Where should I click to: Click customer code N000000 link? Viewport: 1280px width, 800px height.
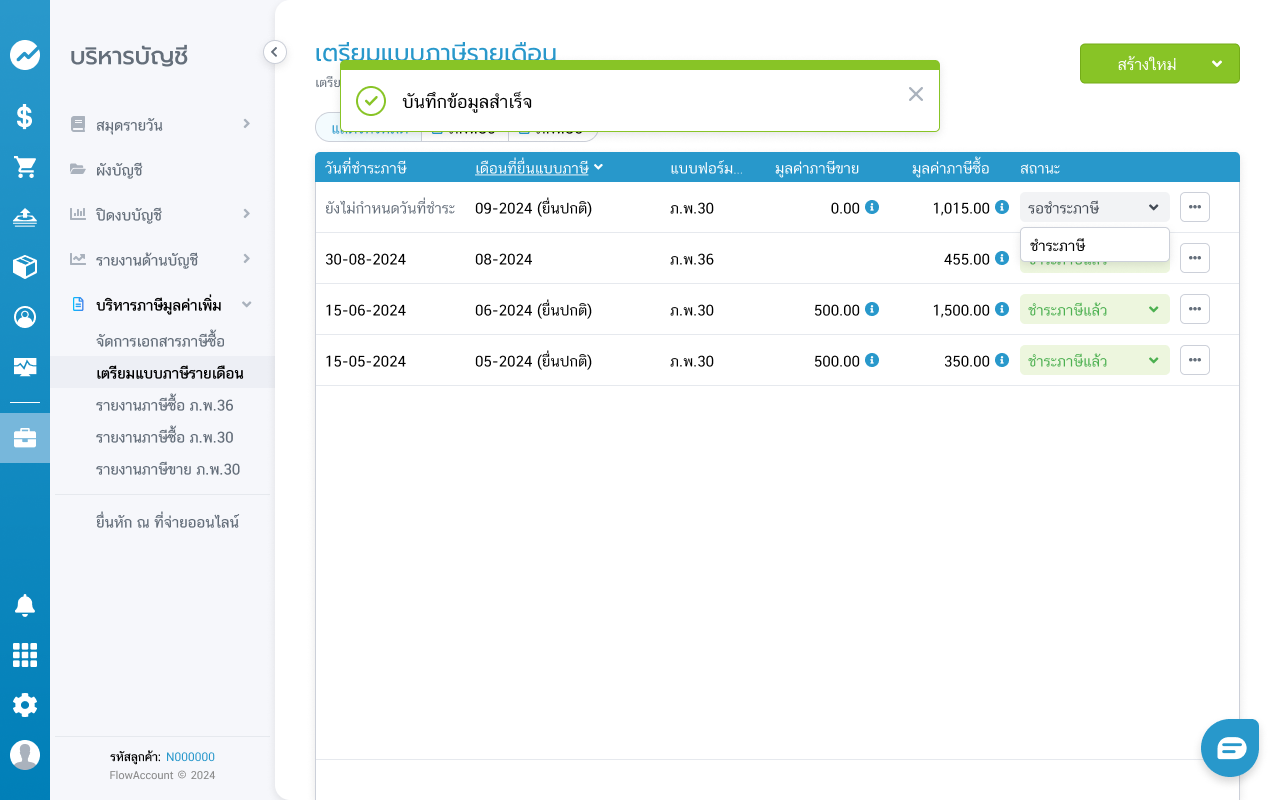[x=190, y=757]
